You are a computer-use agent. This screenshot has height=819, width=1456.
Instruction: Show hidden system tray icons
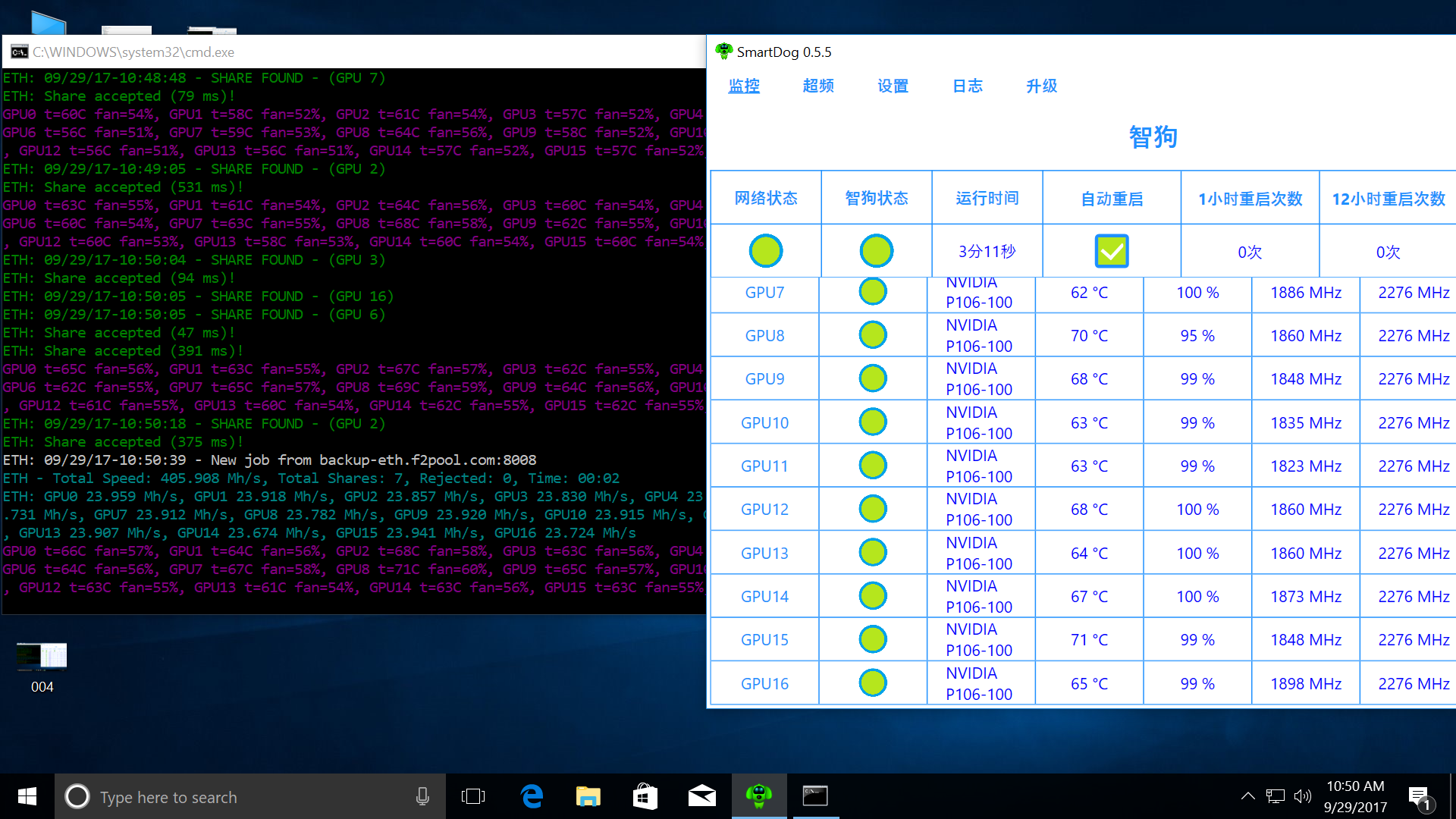pos(1247,796)
